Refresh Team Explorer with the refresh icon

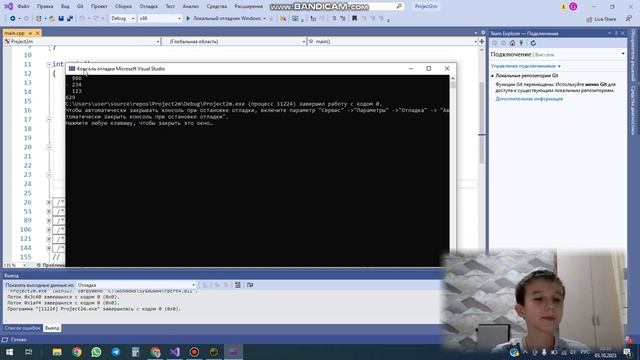533,43
